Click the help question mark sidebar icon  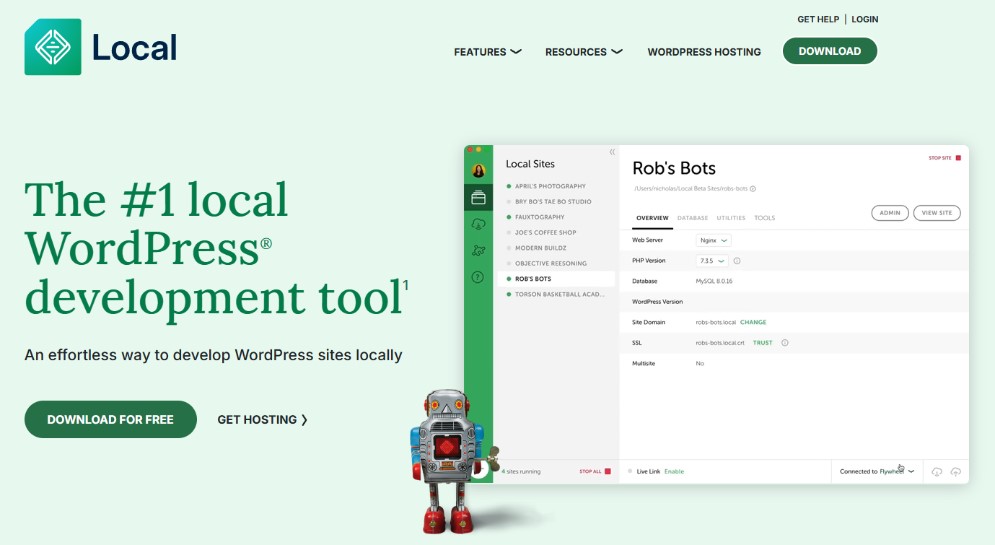coord(478,277)
